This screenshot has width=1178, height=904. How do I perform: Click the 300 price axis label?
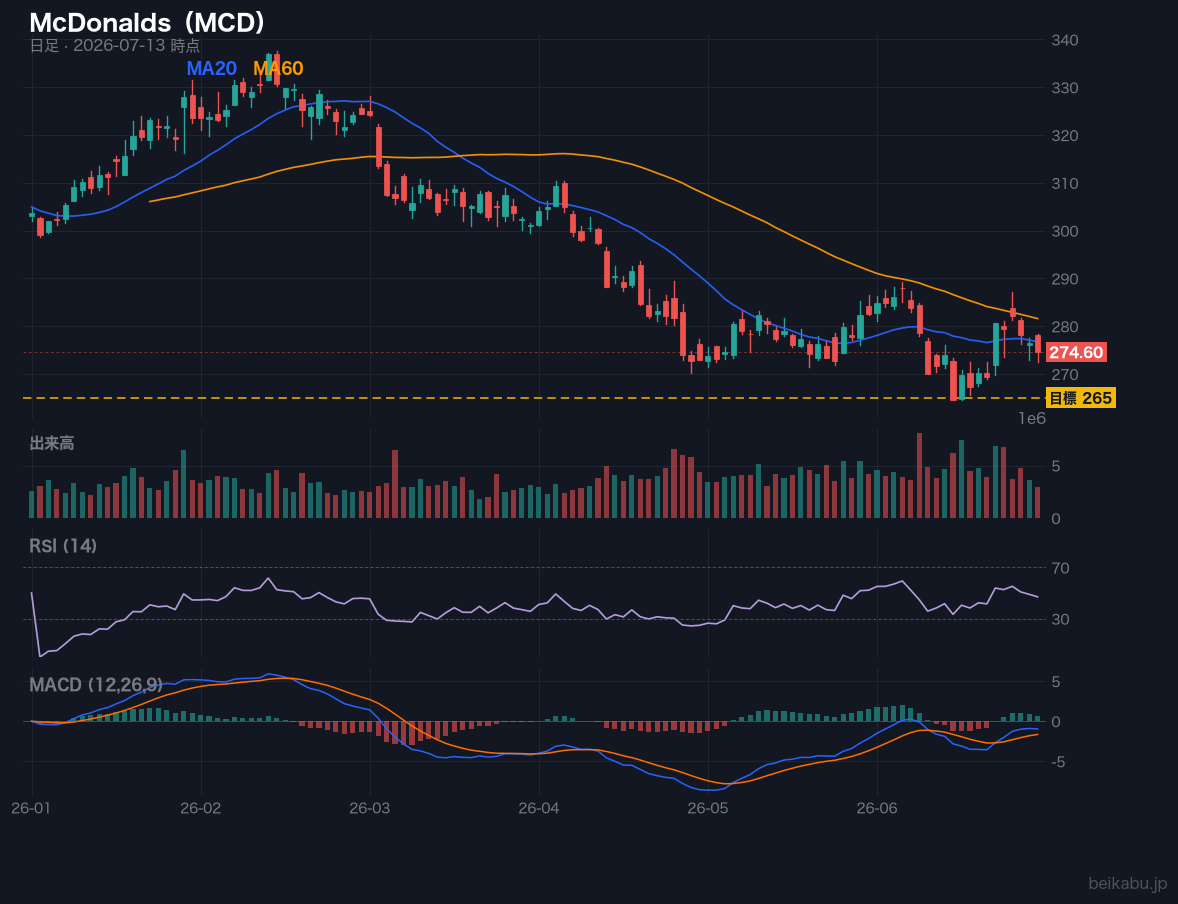[1065, 231]
